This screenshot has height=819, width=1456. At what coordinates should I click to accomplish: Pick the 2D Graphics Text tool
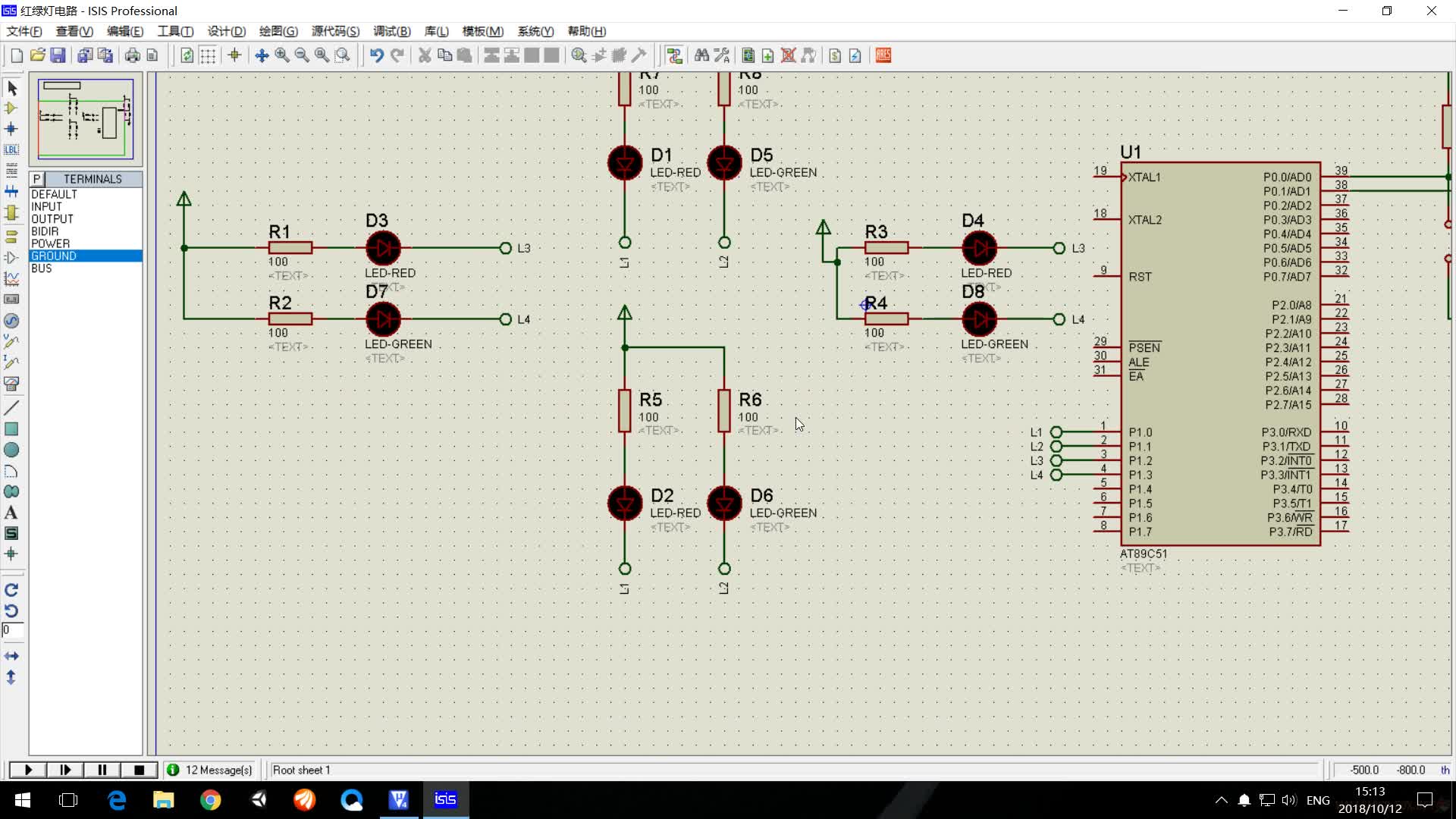coord(11,513)
